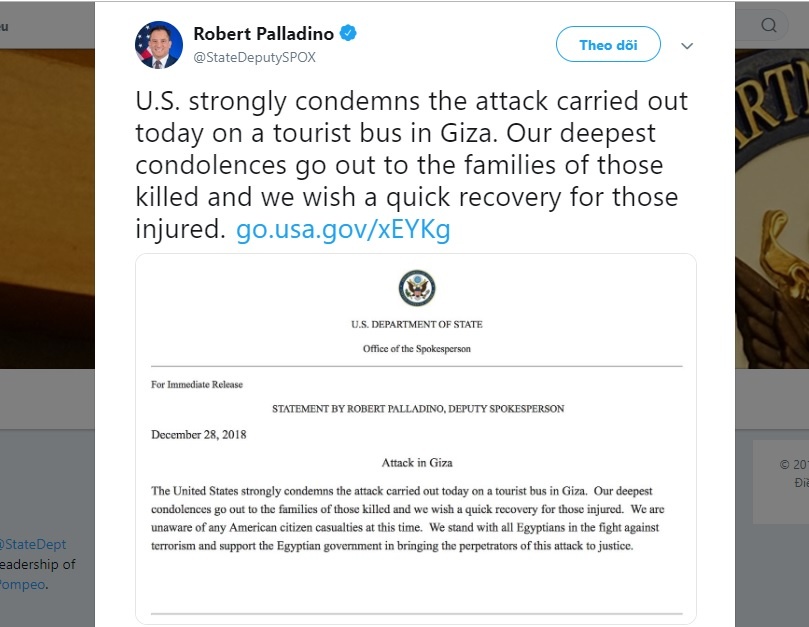
Task: Click the Pompeo link in the bio
Action: point(22,584)
